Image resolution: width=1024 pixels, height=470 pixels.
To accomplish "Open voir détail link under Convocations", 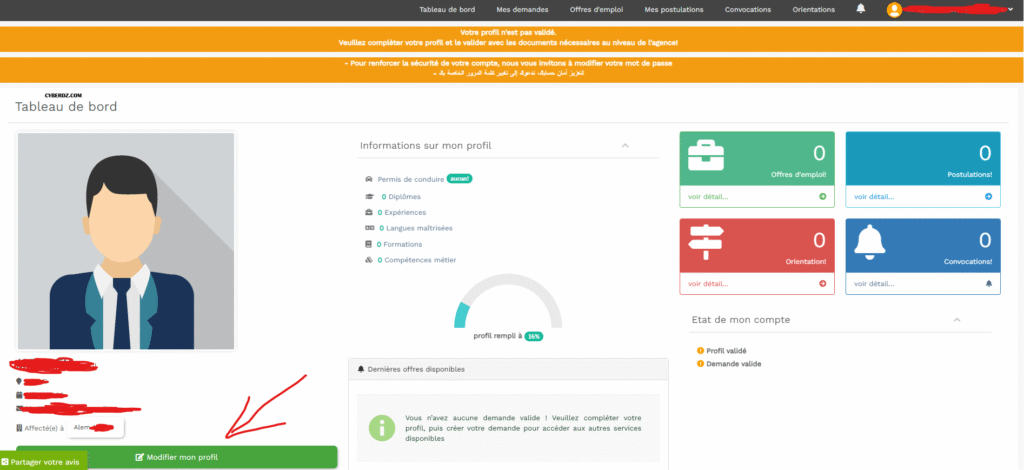I will (x=874, y=283).
